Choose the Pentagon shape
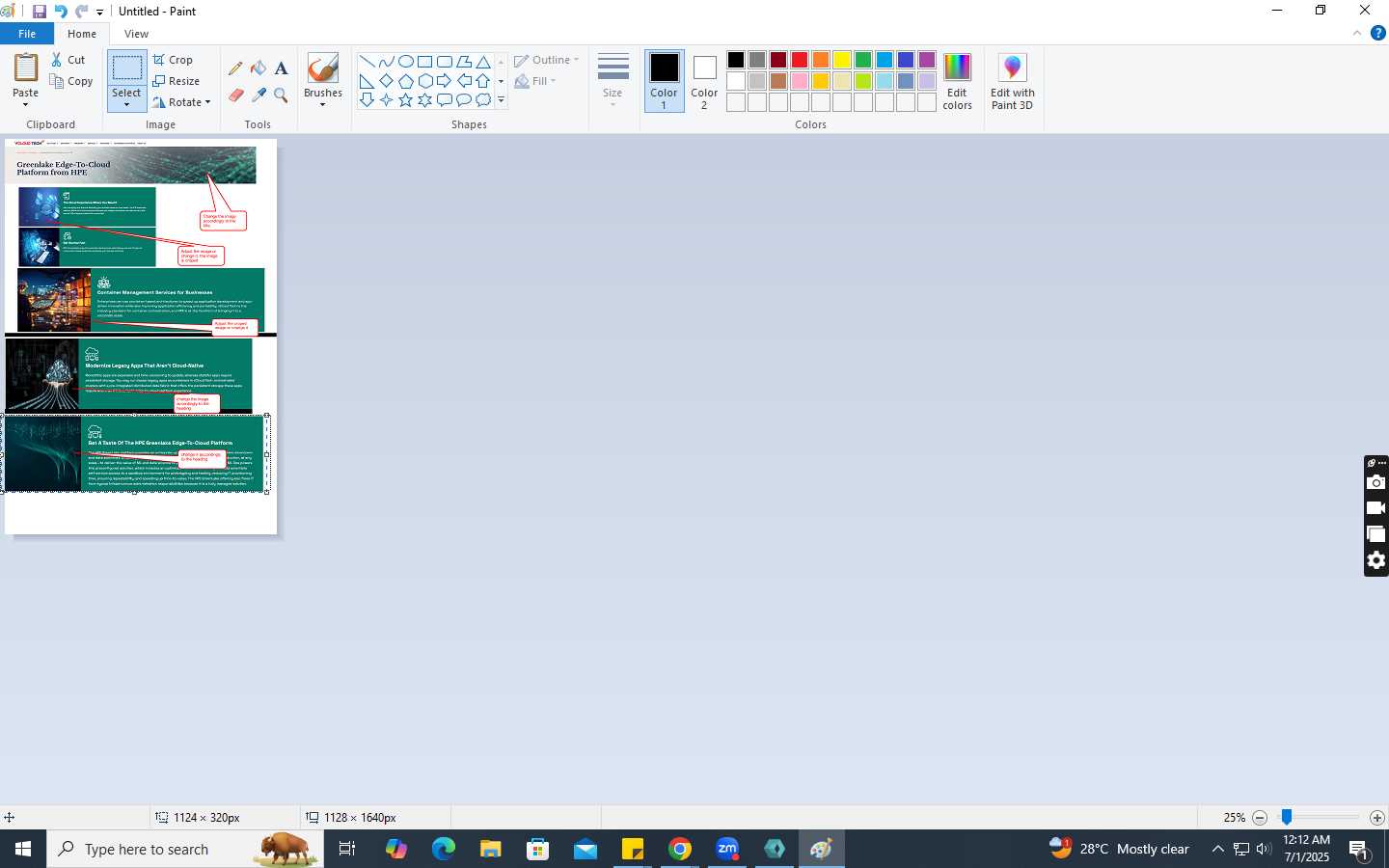Image resolution: width=1389 pixels, height=868 pixels. click(x=405, y=81)
